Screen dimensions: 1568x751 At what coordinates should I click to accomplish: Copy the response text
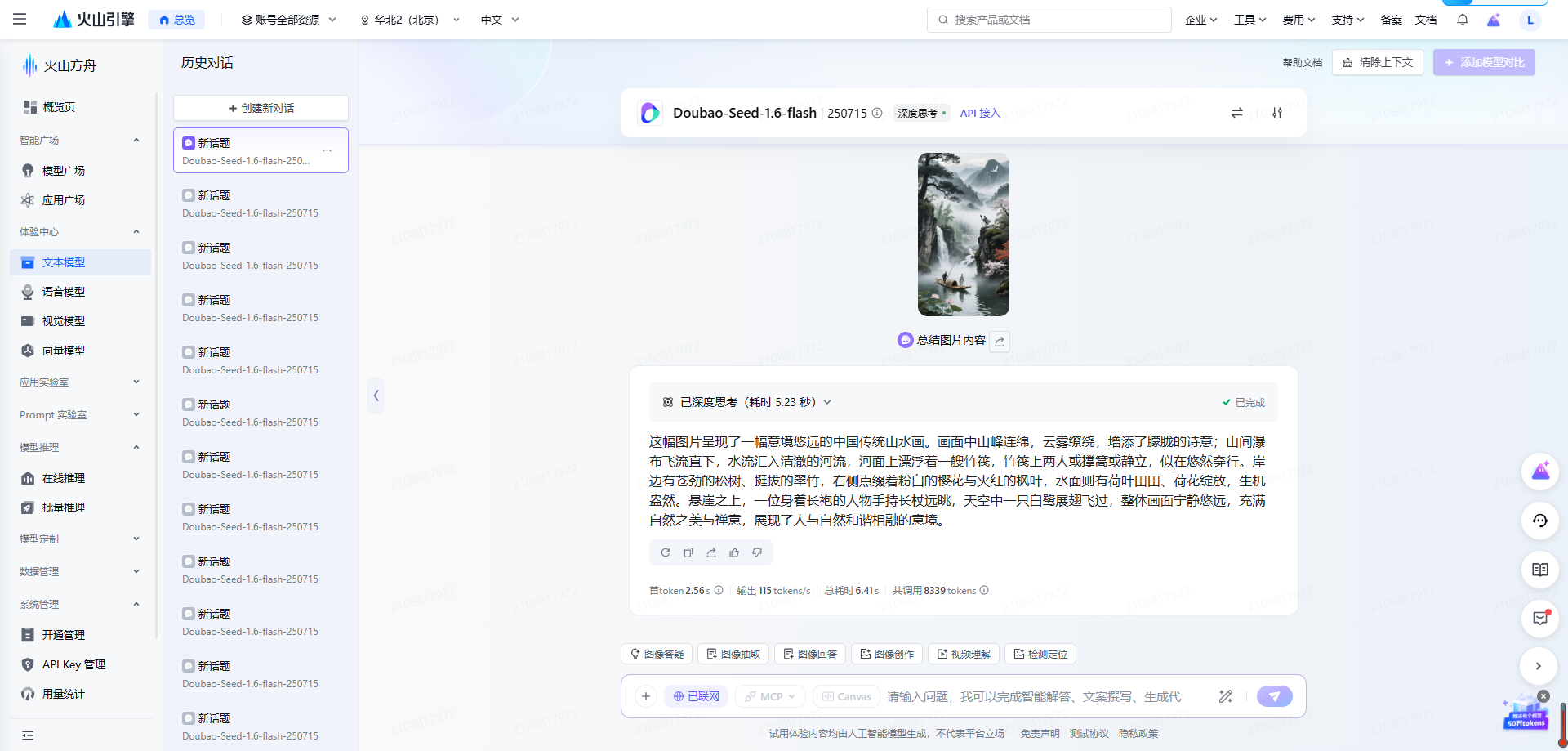point(688,552)
